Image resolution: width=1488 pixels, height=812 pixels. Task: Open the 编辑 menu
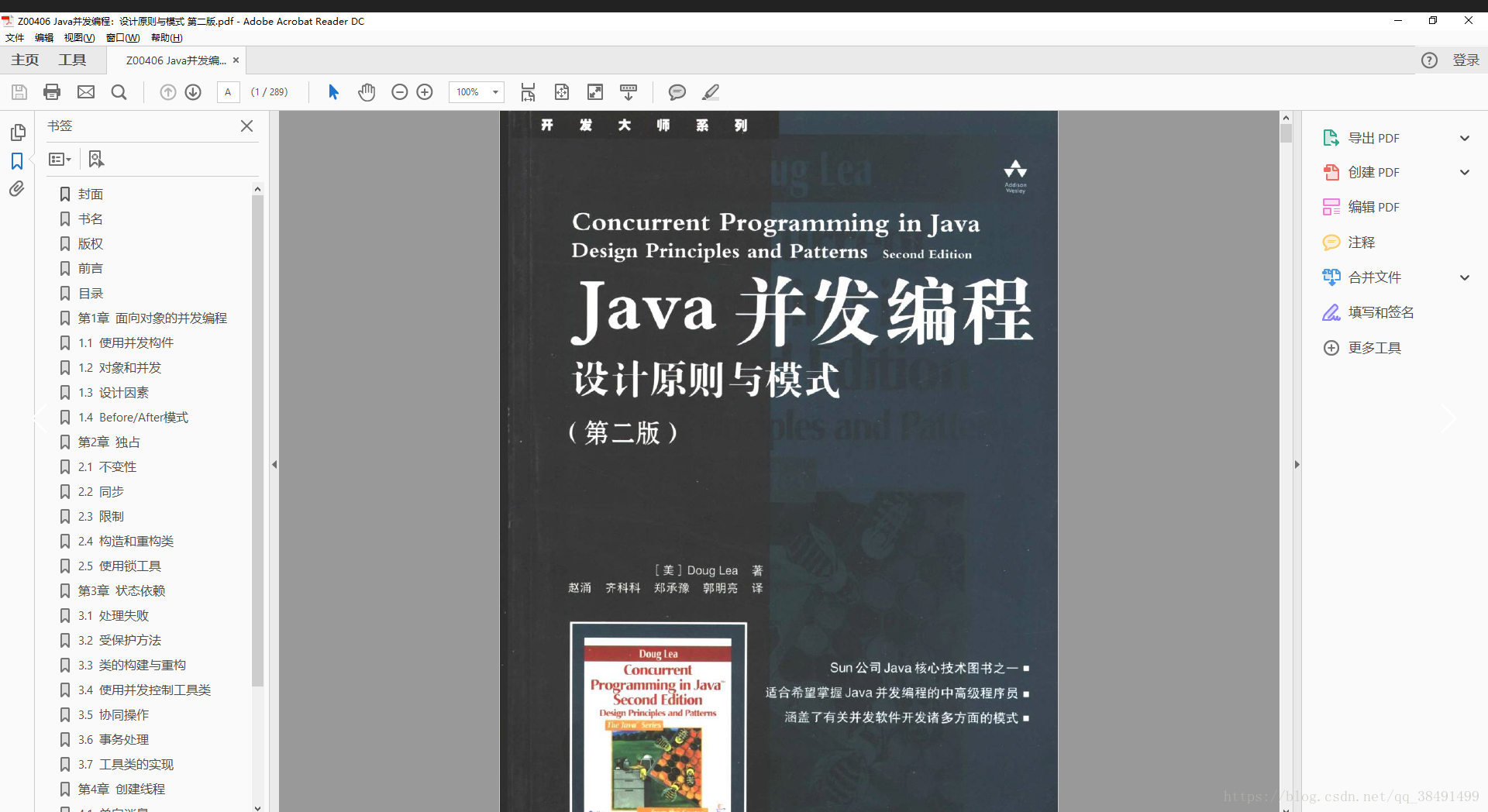point(44,37)
